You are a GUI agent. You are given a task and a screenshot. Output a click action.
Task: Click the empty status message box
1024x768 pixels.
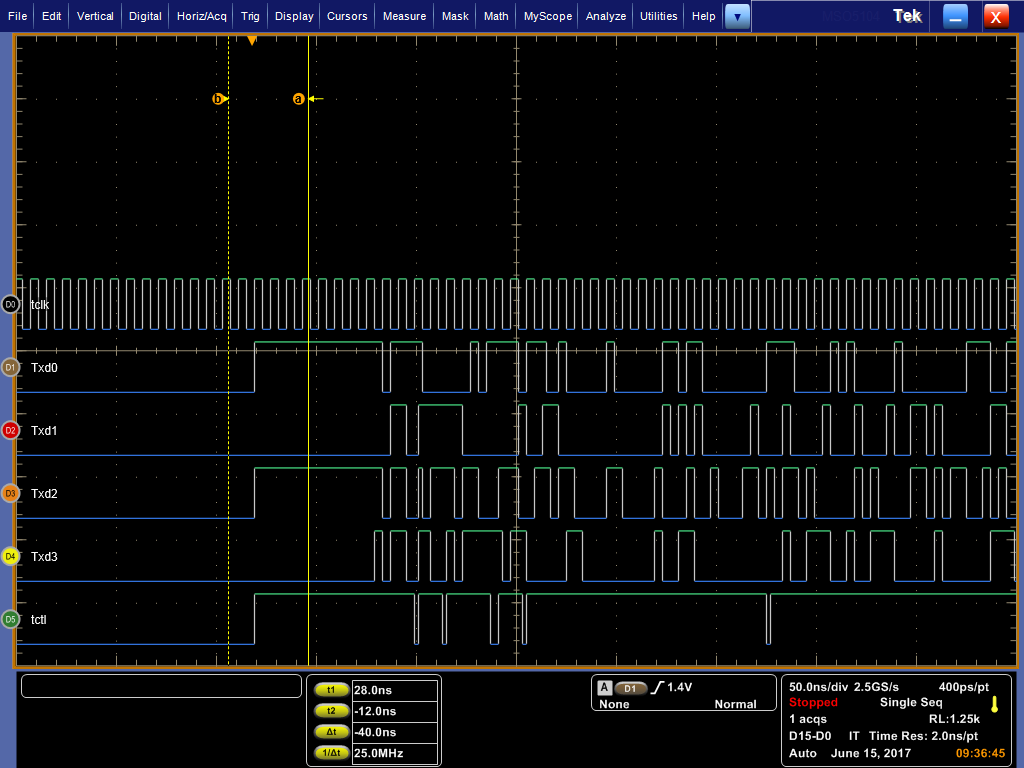point(161,686)
